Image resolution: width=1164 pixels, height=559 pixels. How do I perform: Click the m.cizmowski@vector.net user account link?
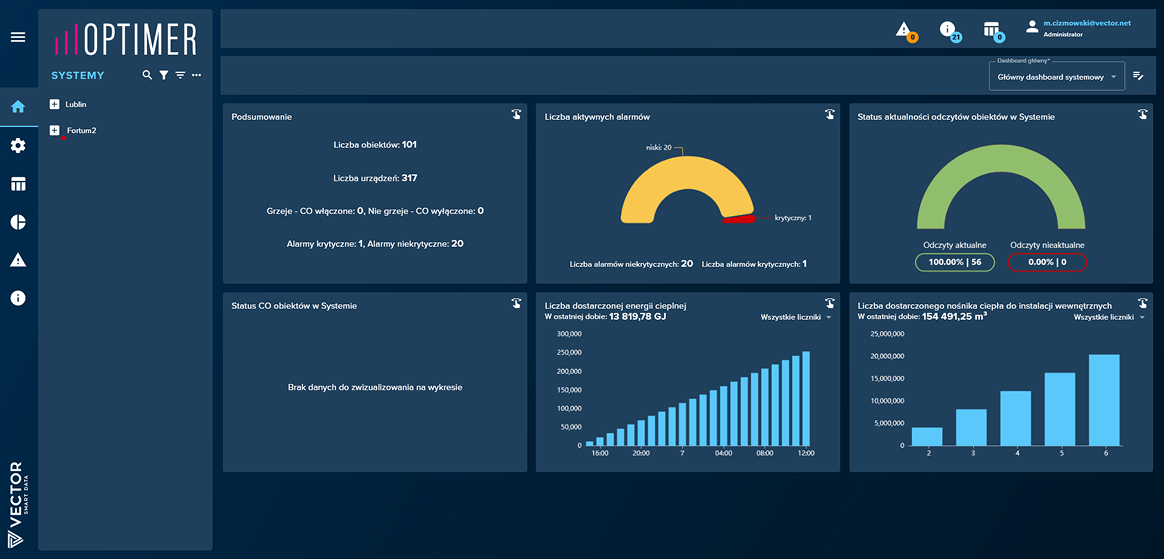[x=1086, y=22]
